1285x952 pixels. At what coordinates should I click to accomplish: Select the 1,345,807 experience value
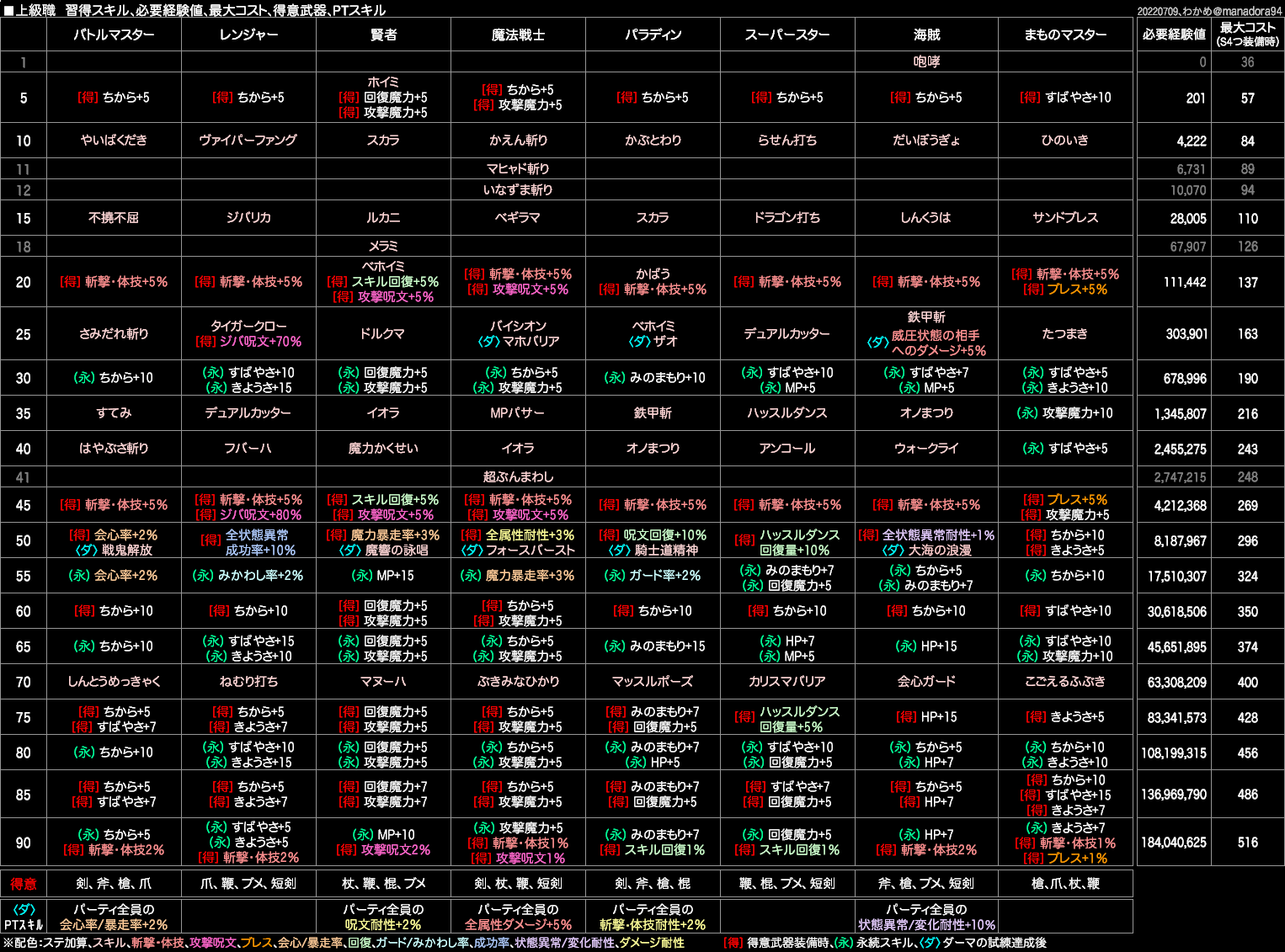click(1181, 414)
